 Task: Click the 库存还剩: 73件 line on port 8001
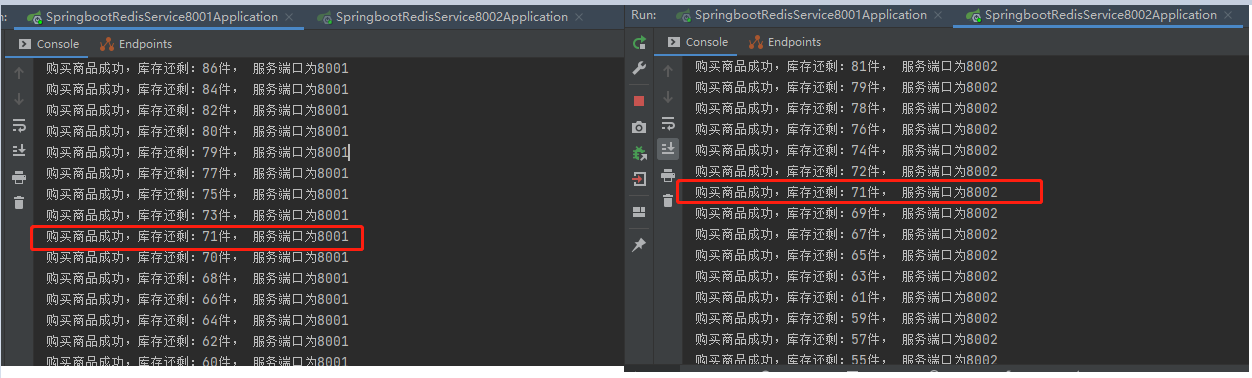pyautogui.click(x=197, y=215)
